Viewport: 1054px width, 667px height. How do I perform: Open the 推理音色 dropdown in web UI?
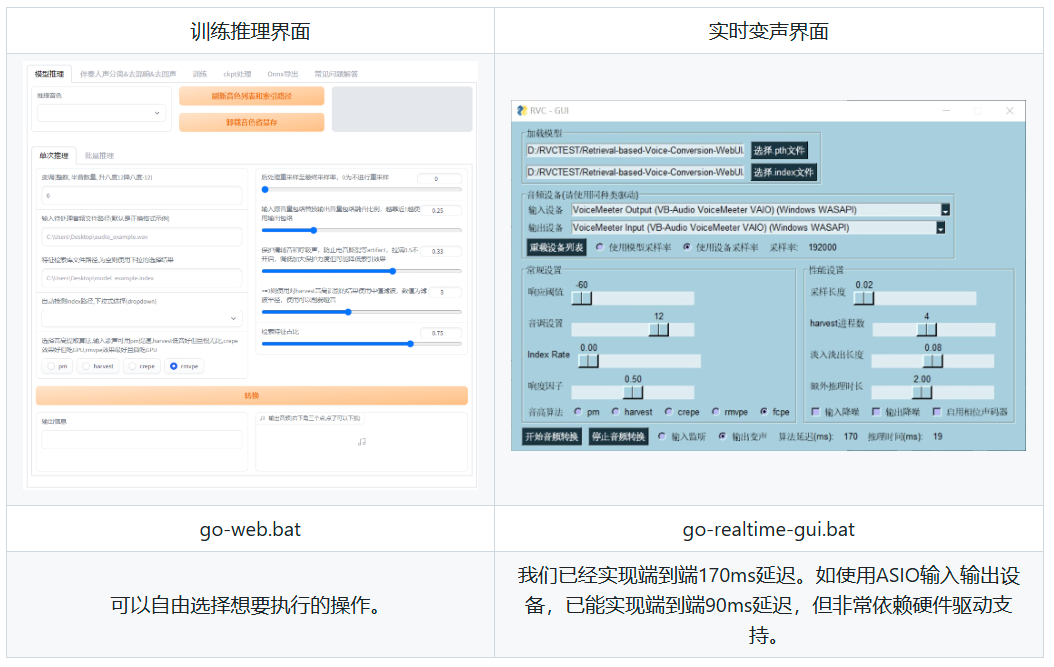(x=102, y=114)
